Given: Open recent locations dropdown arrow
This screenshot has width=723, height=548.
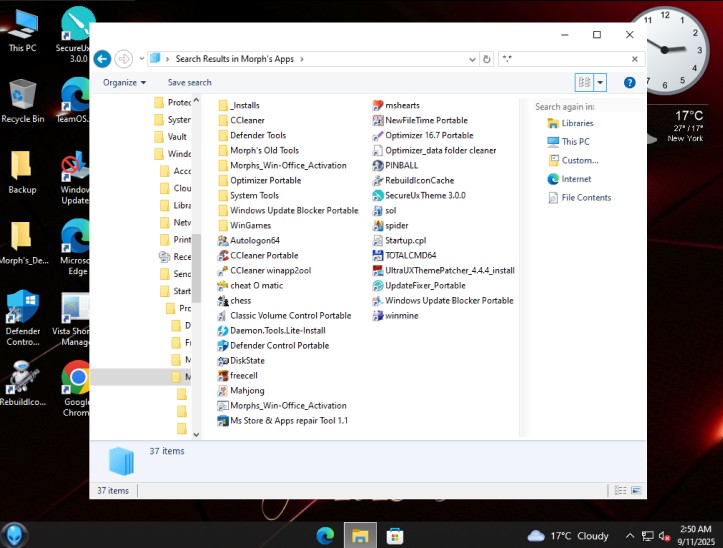Looking at the screenshot, I should (x=142, y=59).
